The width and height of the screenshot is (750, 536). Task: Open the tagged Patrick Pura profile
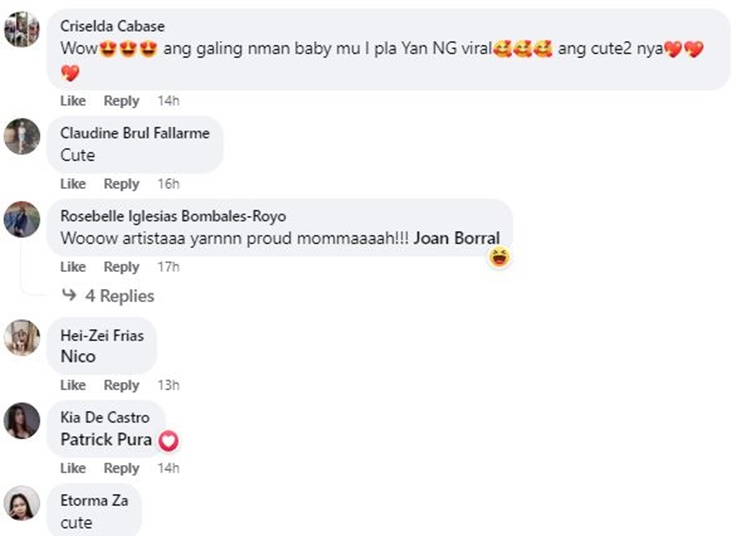tap(106, 439)
